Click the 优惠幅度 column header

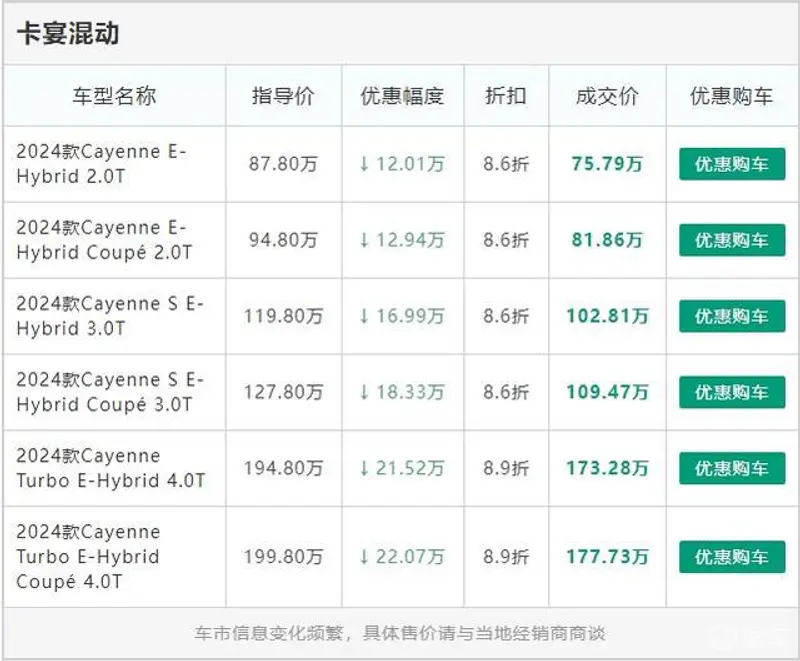403,96
